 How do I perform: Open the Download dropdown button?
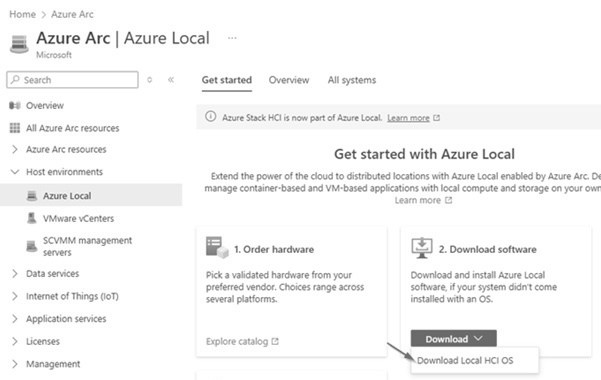453,339
